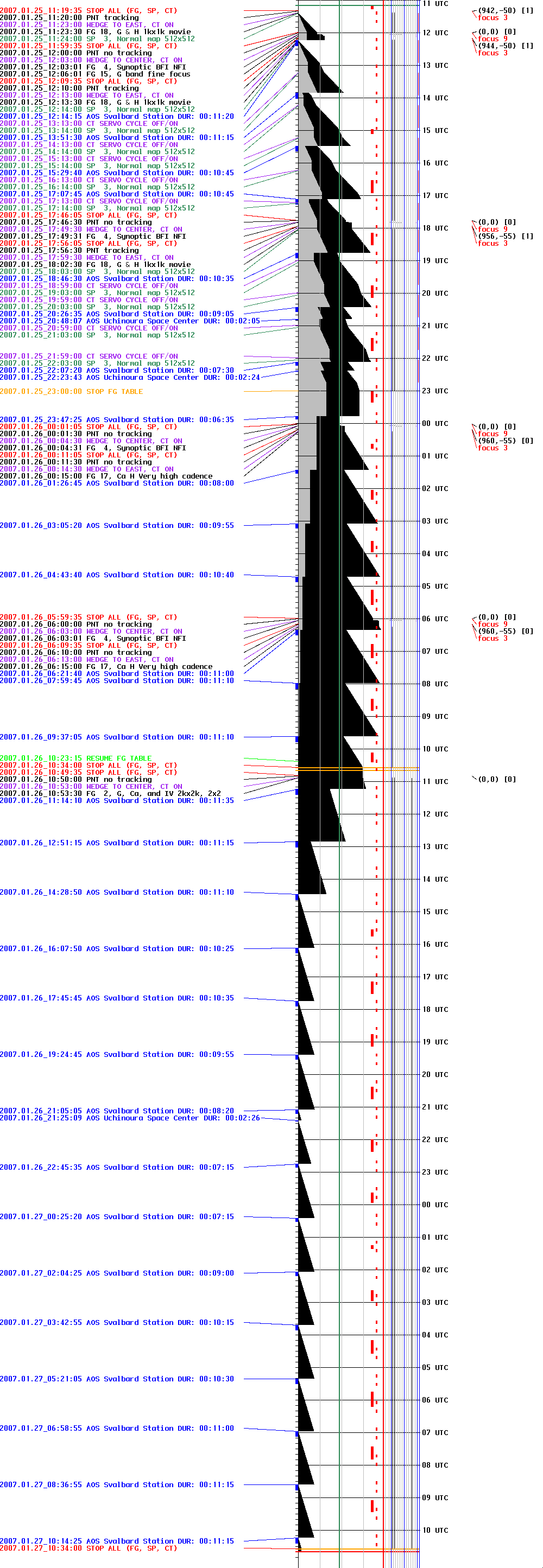The image size is (543, 1568).
Task: Click the 2007.01.26_12:51:15 Svalbard Station entry
Action: (x=116, y=843)
